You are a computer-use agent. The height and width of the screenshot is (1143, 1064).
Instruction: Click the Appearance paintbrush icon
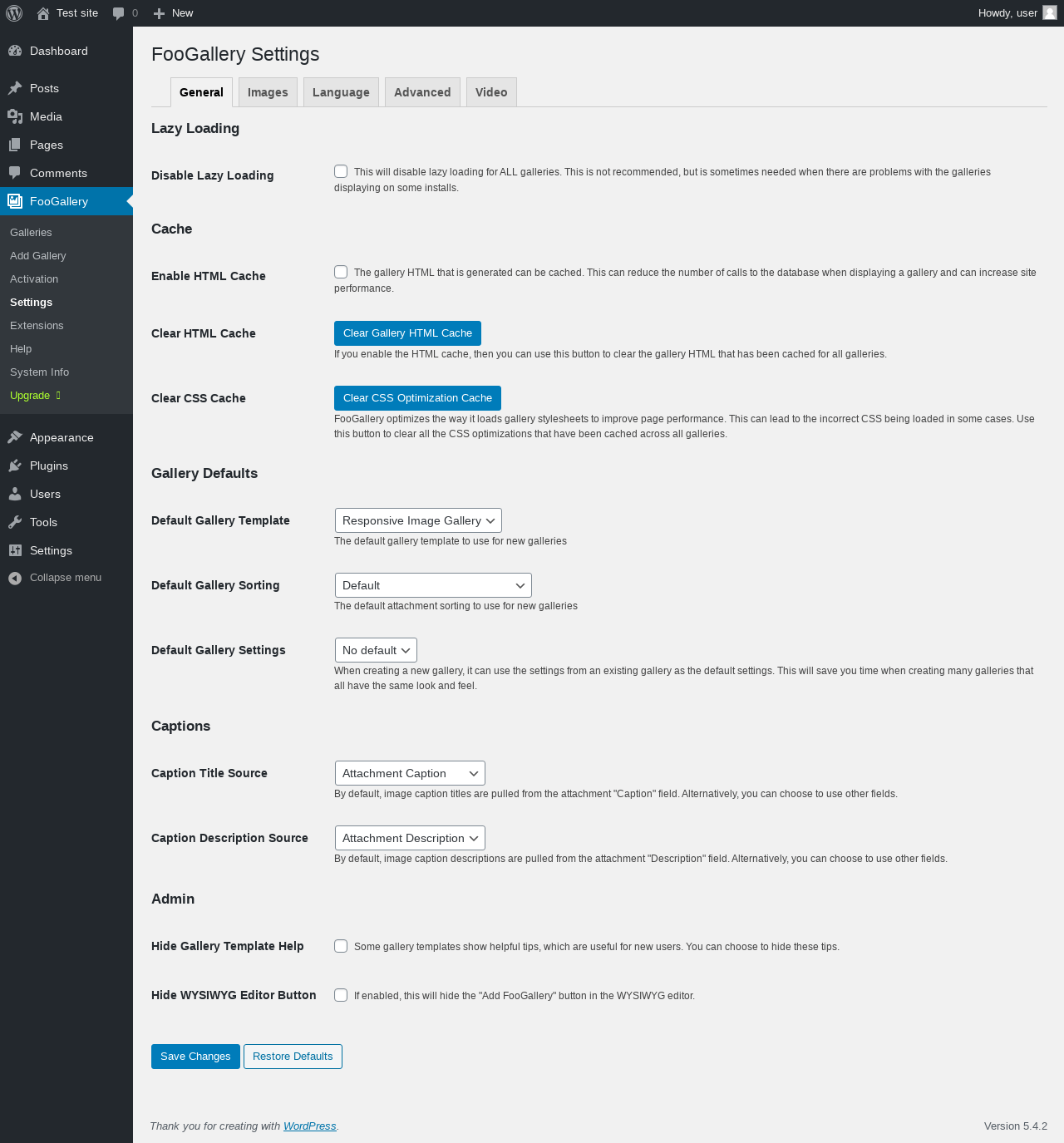click(15, 437)
